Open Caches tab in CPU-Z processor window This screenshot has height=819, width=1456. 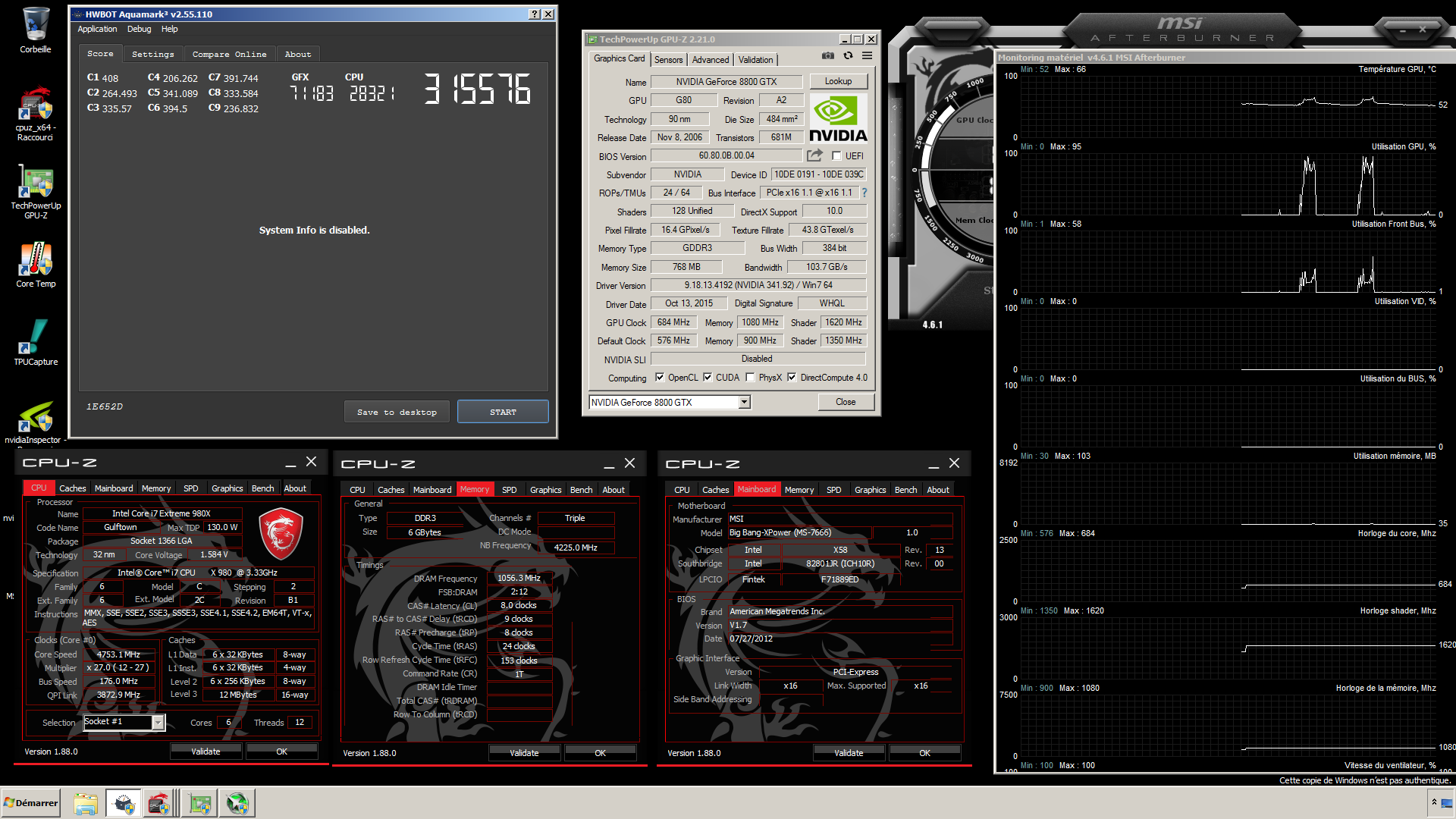[x=72, y=488]
